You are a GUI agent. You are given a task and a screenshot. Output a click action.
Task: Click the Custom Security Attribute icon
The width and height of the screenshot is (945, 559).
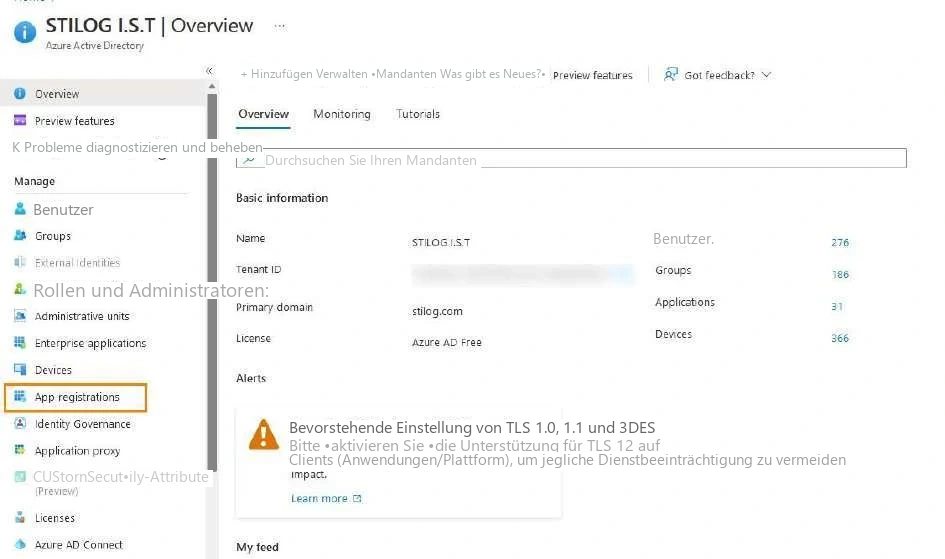point(20,476)
